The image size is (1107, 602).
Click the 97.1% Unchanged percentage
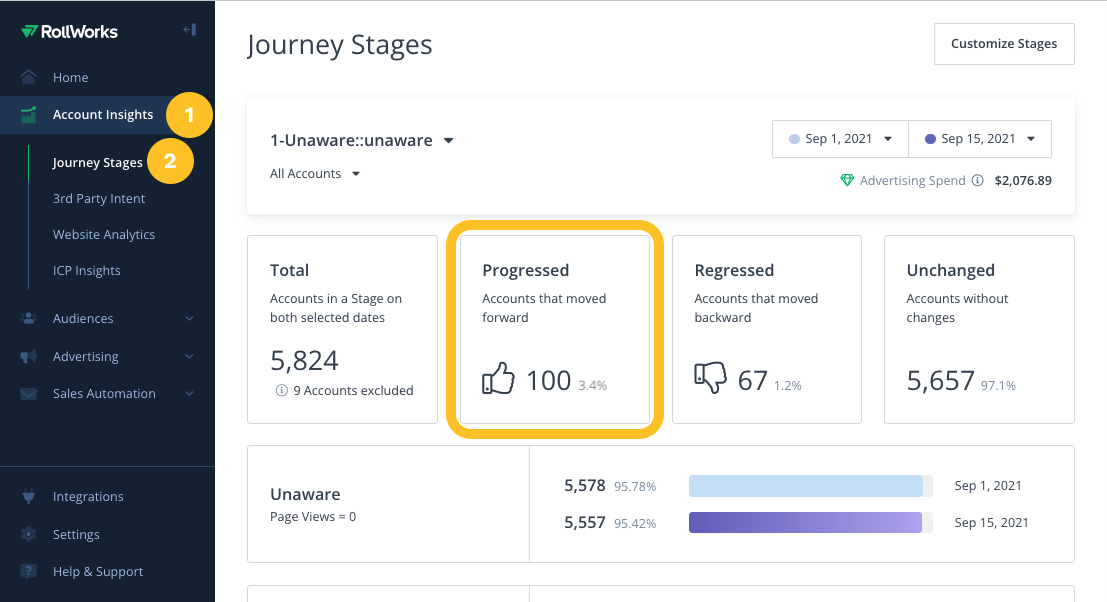pyautogui.click(x=998, y=385)
